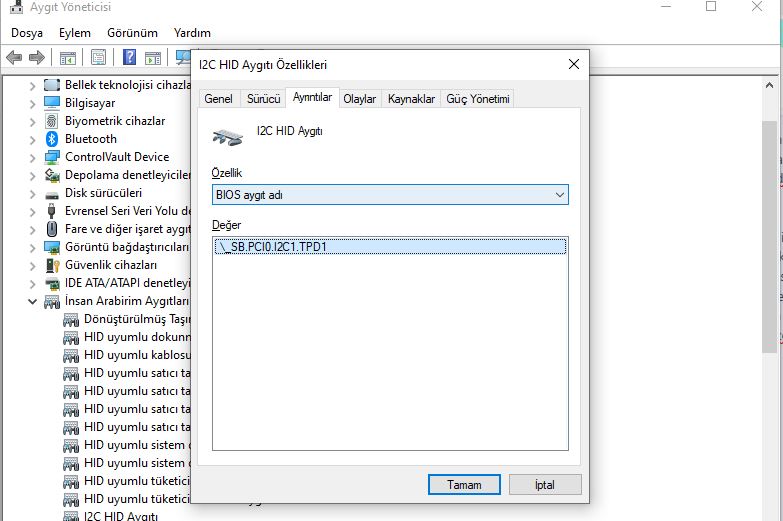The width and height of the screenshot is (783, 521).
Task: Click the HID uyumlu dokunmatik device icon
Action: point(71,338)
